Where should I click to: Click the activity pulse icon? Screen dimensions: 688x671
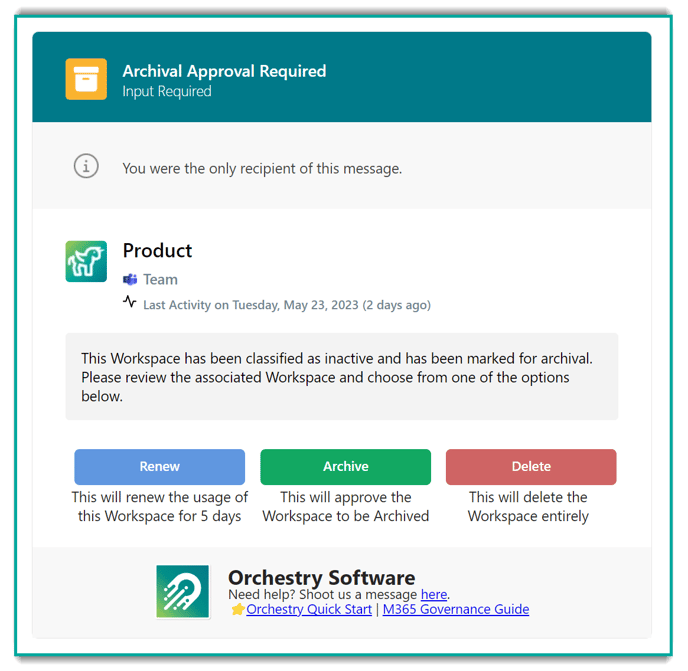[x=129, y=301]
